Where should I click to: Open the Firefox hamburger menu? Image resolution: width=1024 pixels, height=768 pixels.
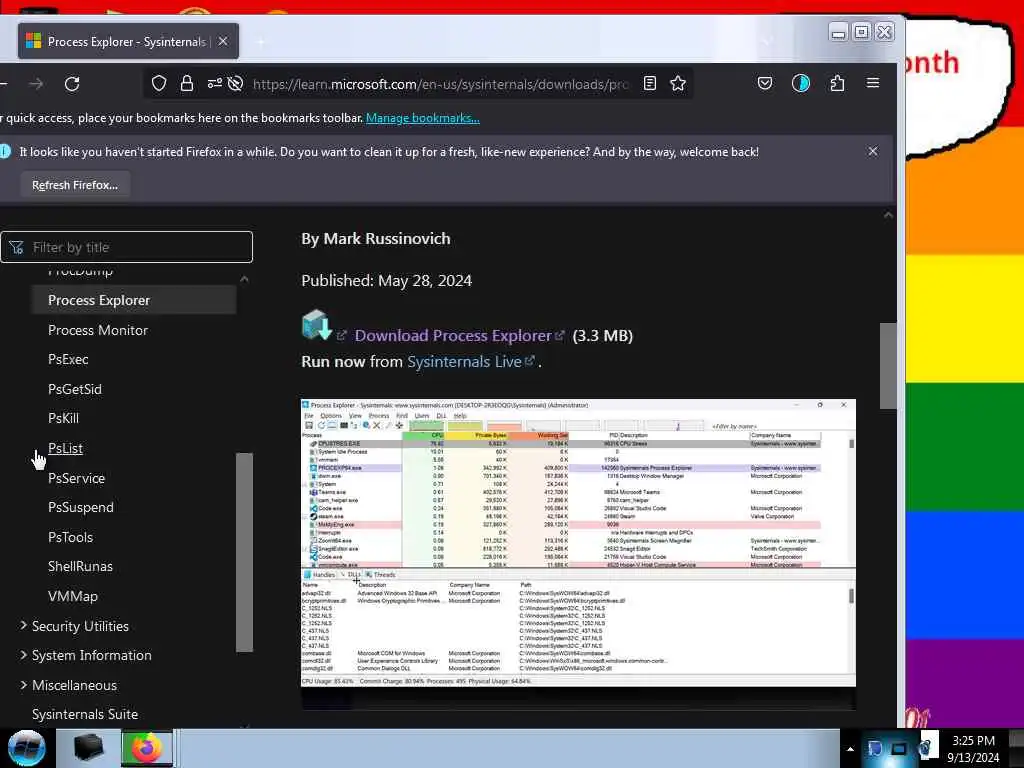click(x=872, y=83)
